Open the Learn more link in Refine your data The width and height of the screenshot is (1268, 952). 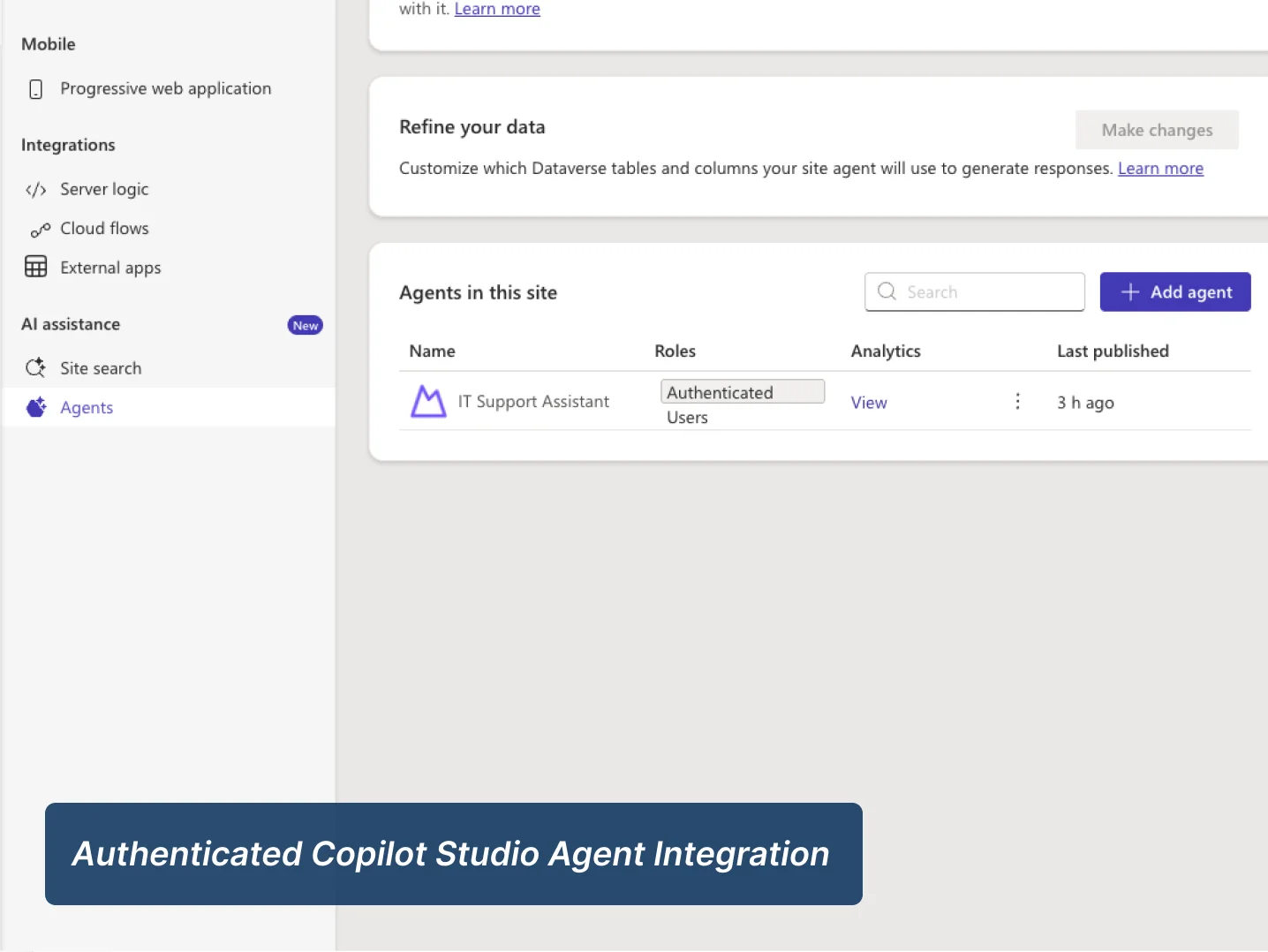click(x=1160, y=169)
